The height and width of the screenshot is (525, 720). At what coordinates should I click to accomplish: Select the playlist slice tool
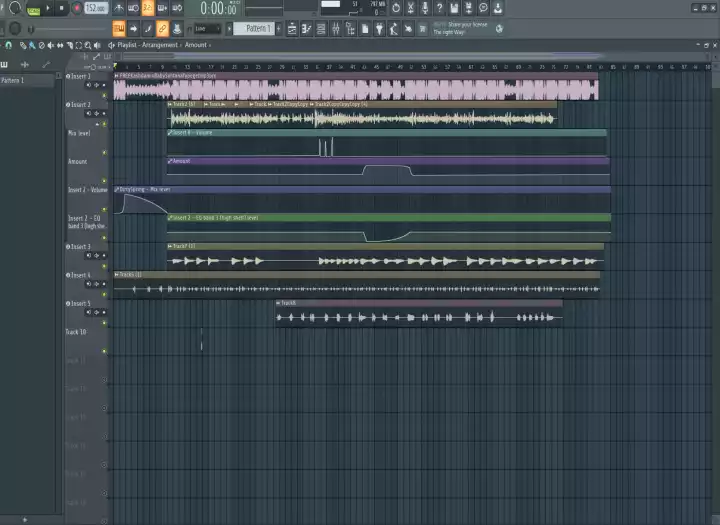69,45
